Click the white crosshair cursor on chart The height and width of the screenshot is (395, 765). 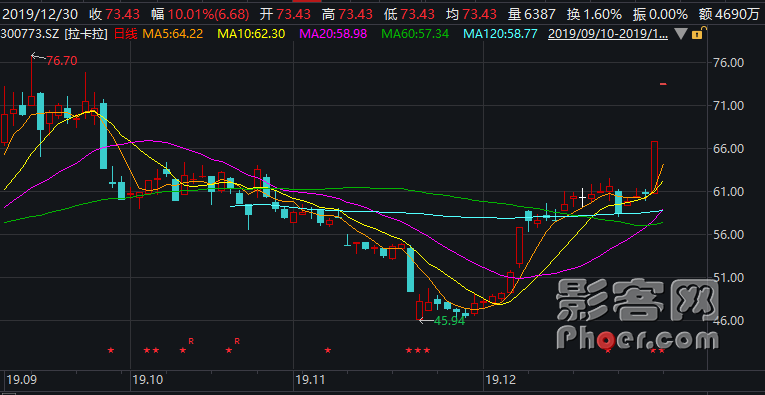(x=582, y=198)
